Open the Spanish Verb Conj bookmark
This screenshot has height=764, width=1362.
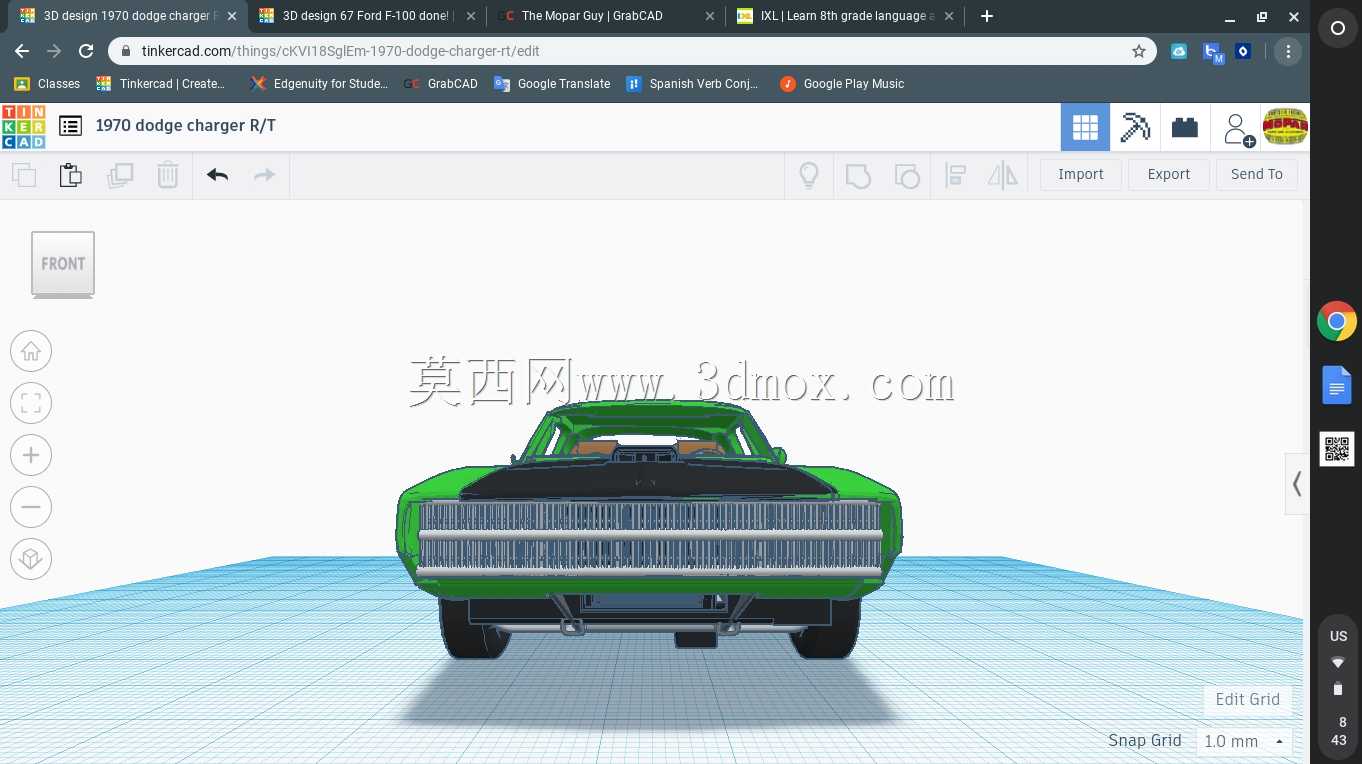click(x=692, y=84)
